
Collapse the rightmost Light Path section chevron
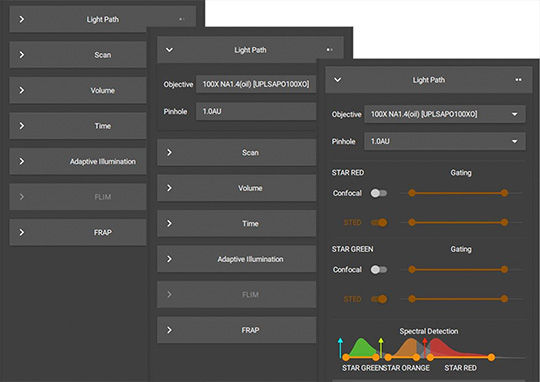338,80
